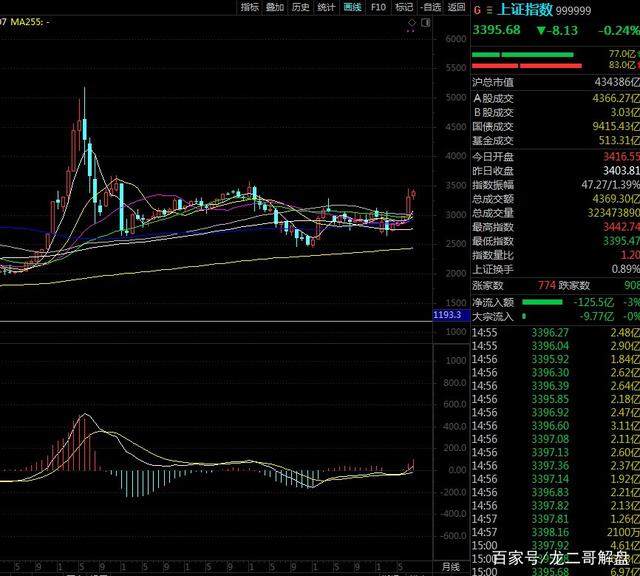This screenshot has width=640, height=576.
Task: Open the 指标 indicators menu
Action: [249, 7]
